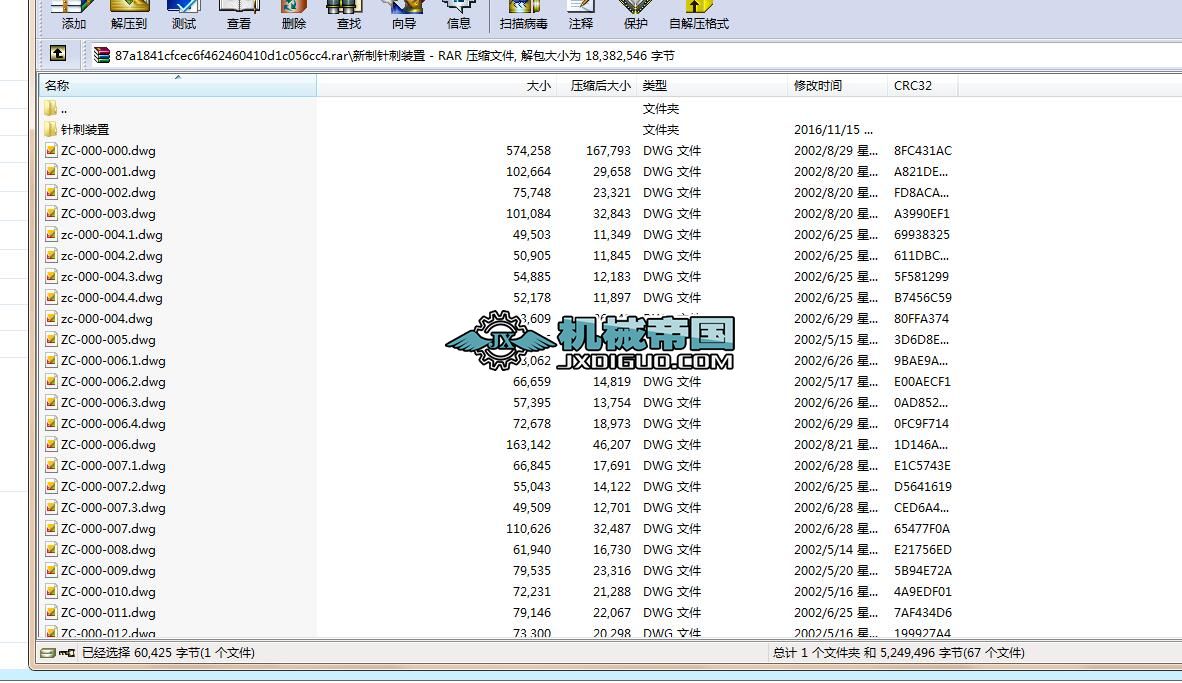Click the SFX (自解压格式) toolbar button
Viewport: 1182px width, 683px height.
699,16
